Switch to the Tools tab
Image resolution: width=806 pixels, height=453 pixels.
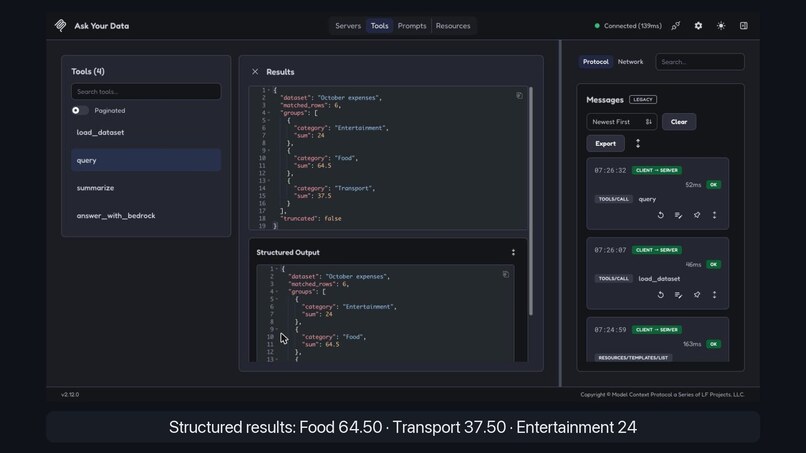pos(379,26)
